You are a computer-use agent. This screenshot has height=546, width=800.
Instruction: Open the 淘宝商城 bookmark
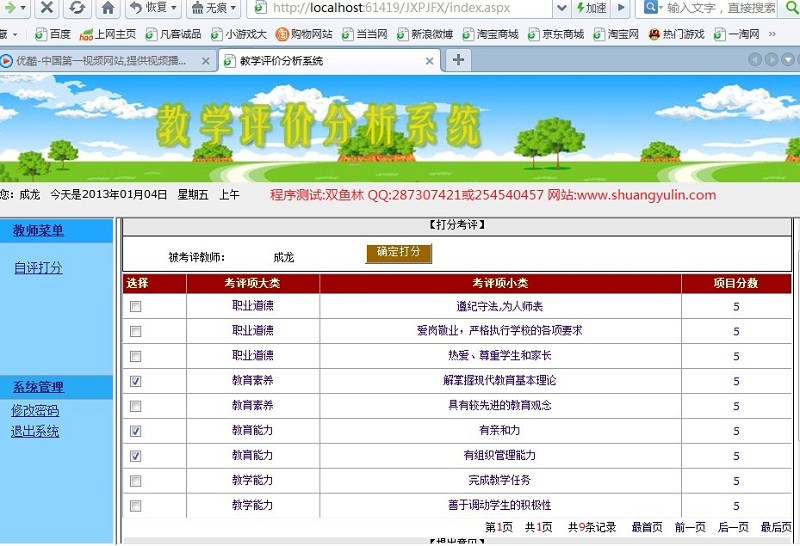tap(490, 34)
